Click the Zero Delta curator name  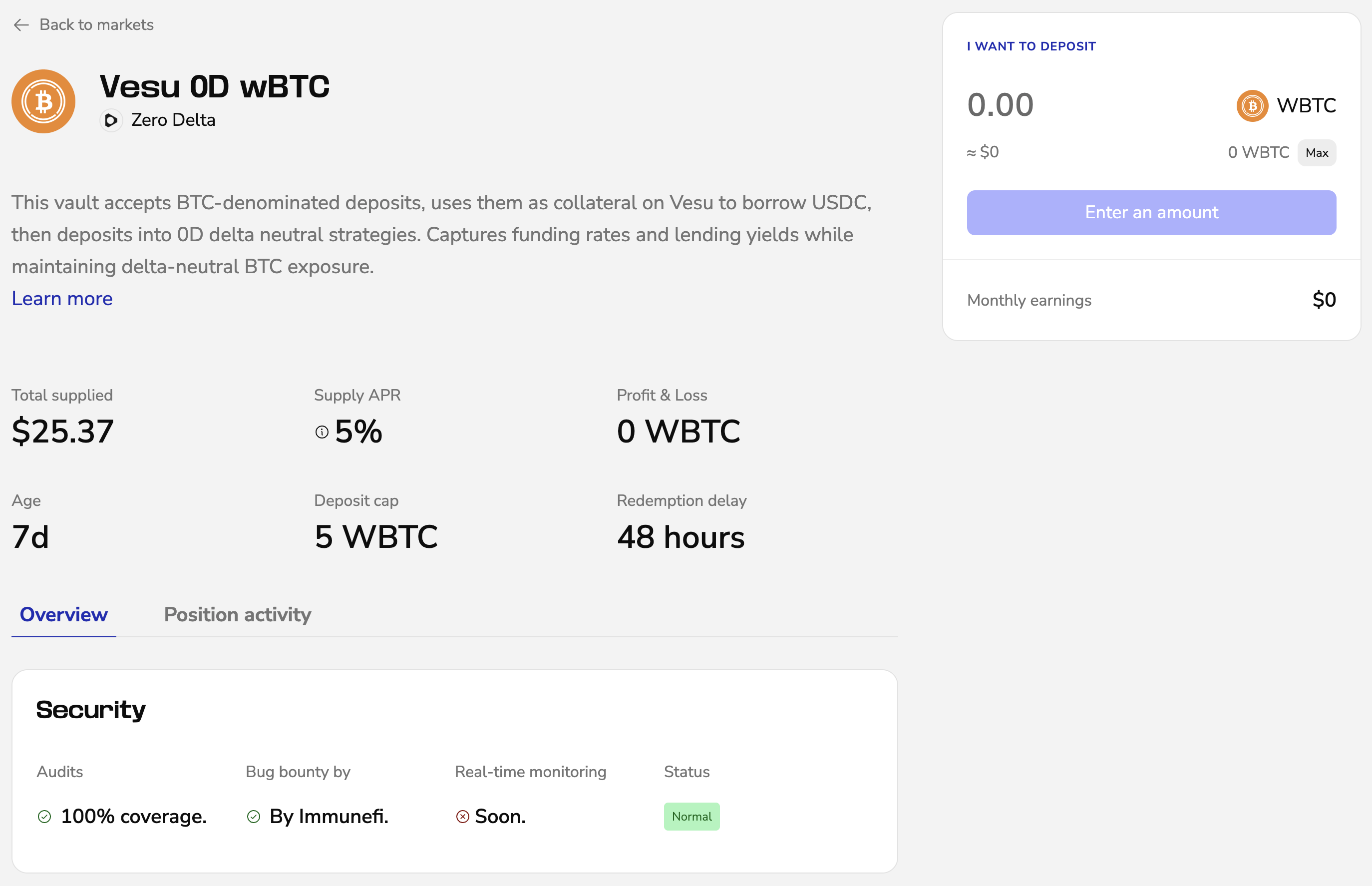173,120
